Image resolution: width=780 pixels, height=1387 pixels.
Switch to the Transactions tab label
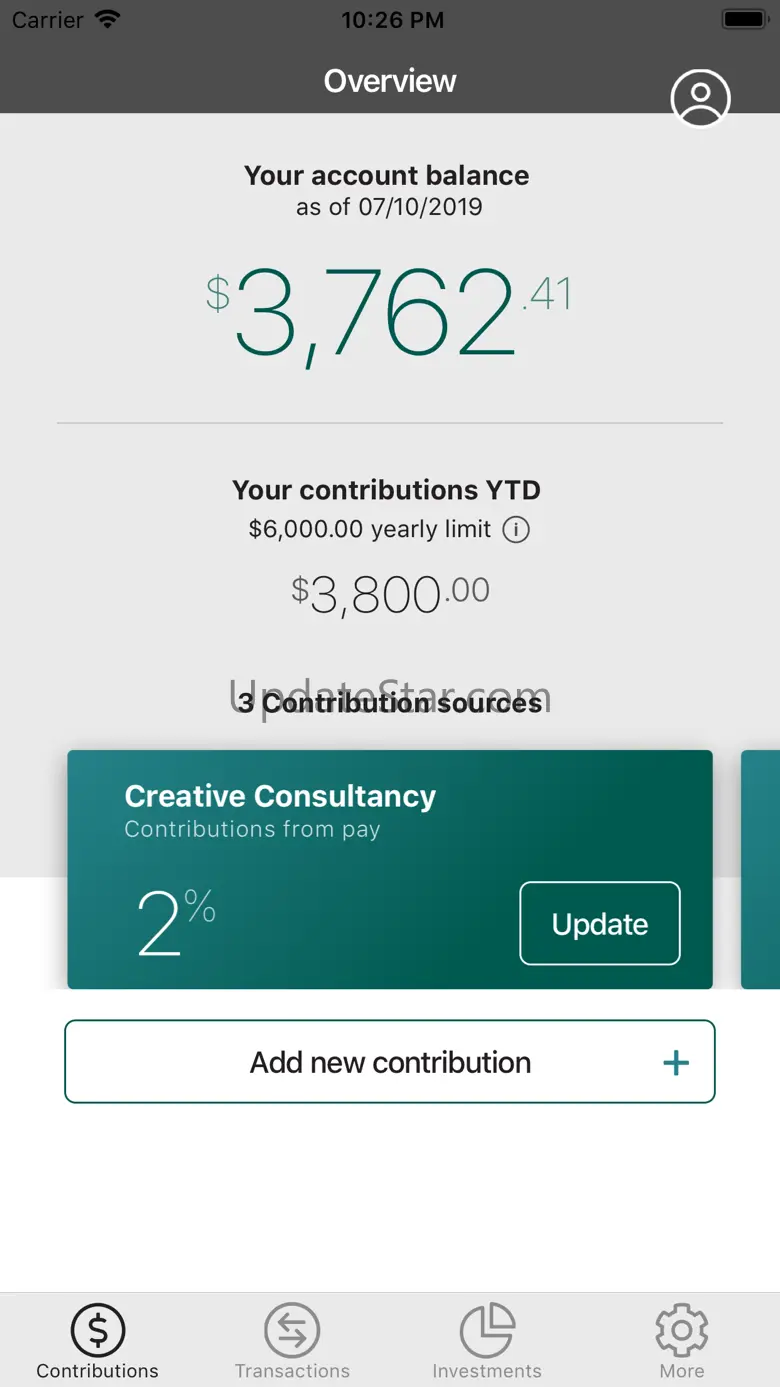coord(292,1371)
